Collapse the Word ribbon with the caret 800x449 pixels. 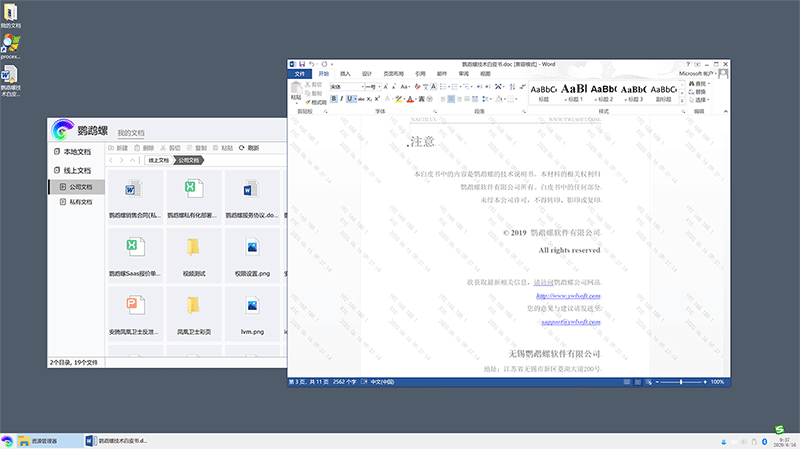tap(726, 111)
